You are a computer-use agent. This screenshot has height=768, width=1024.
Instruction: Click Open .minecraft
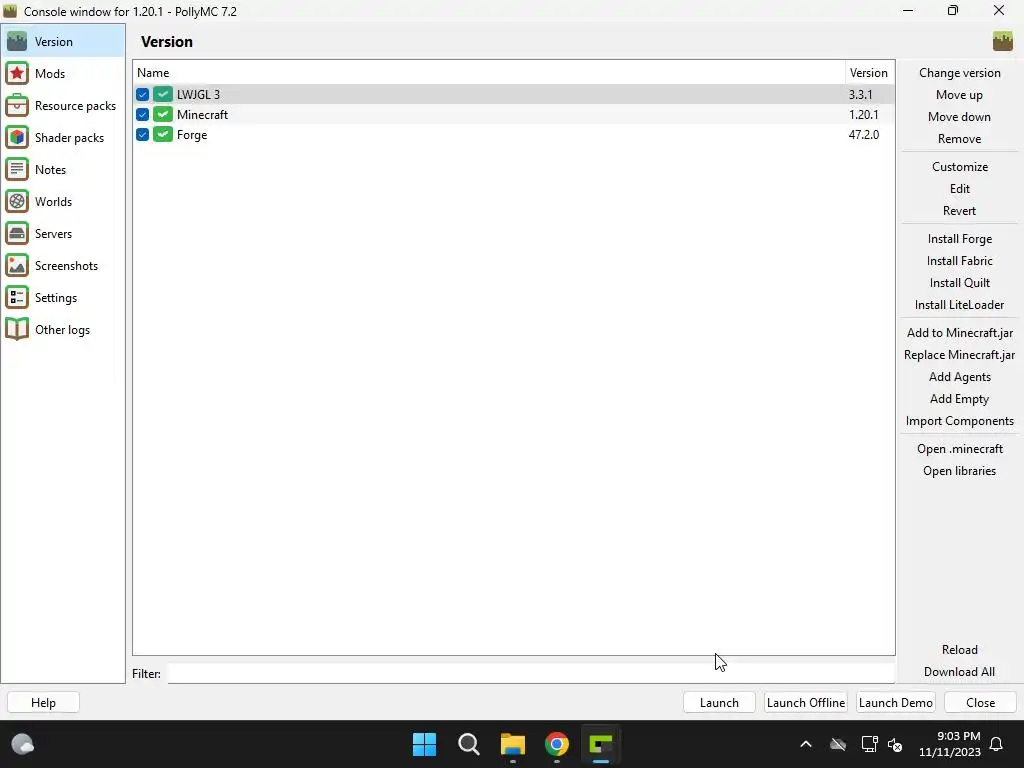[x=959, y=449]
